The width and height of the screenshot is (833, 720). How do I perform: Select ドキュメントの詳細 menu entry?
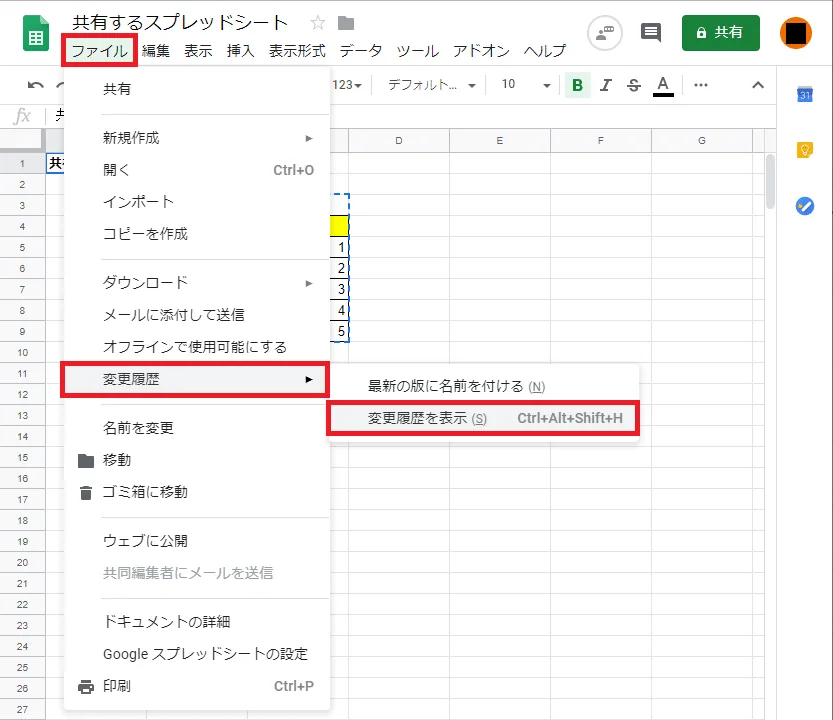pos(197,622)
